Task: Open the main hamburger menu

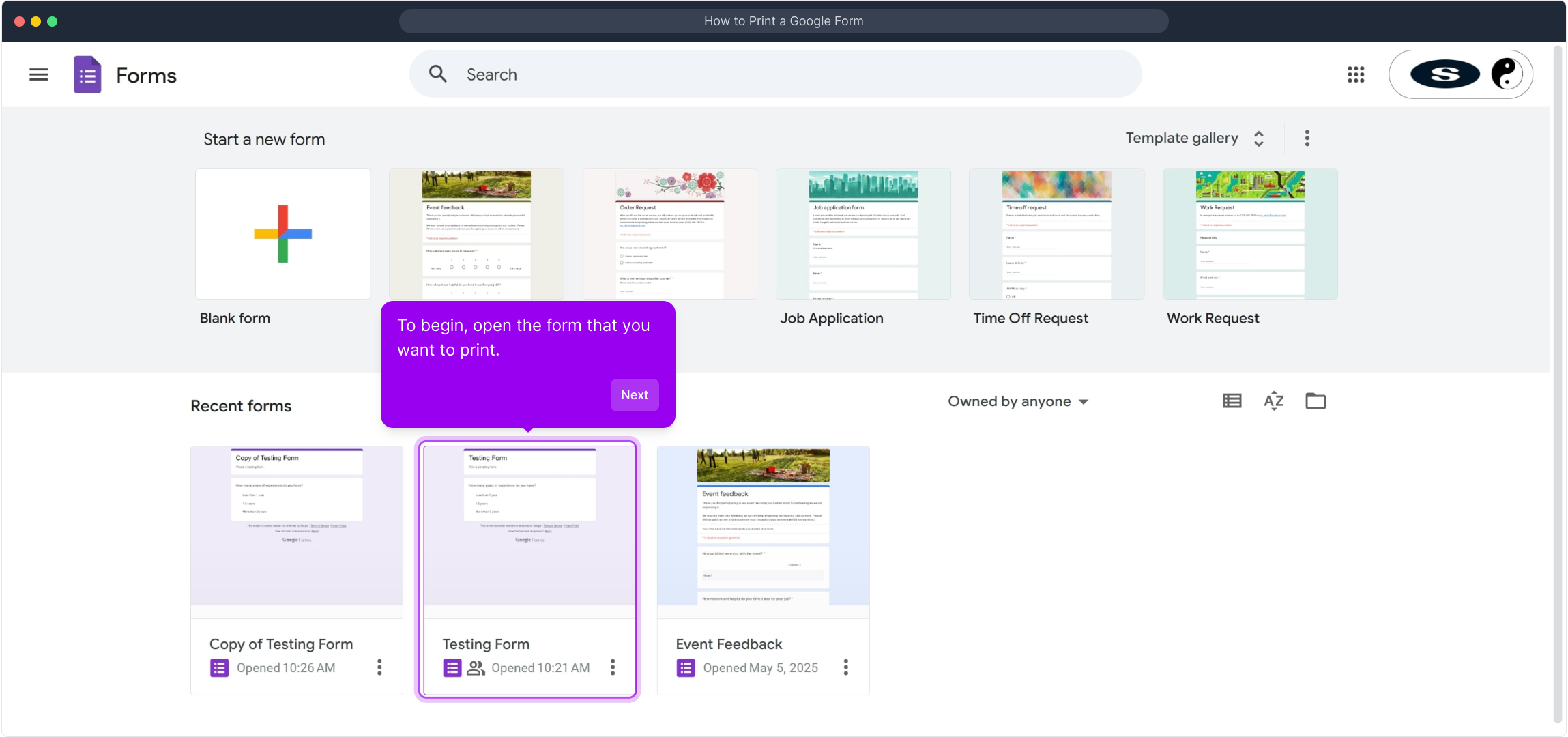Action: 39,74
